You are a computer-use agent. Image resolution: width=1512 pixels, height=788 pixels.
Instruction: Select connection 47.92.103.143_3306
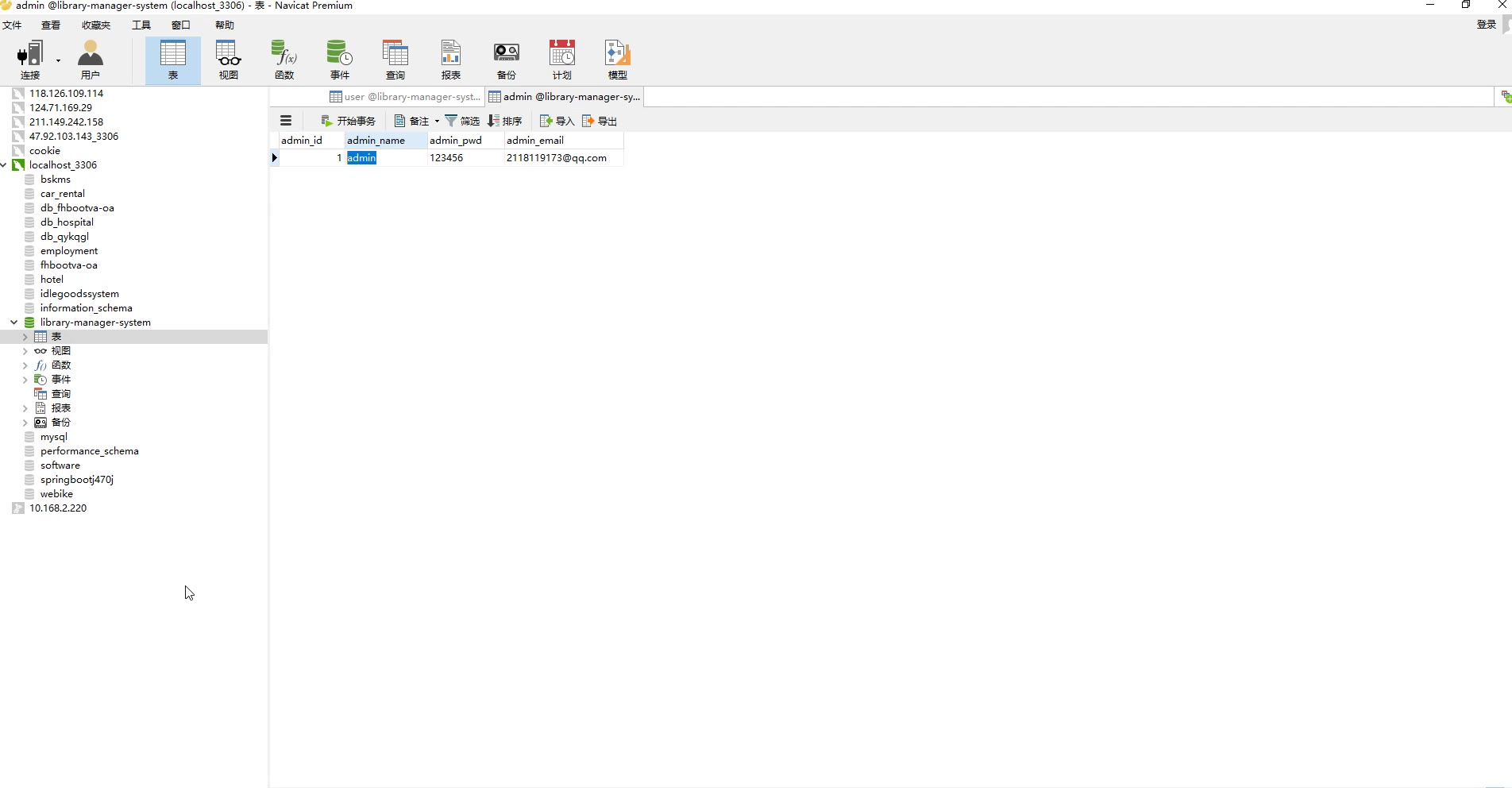click(73, 137)
